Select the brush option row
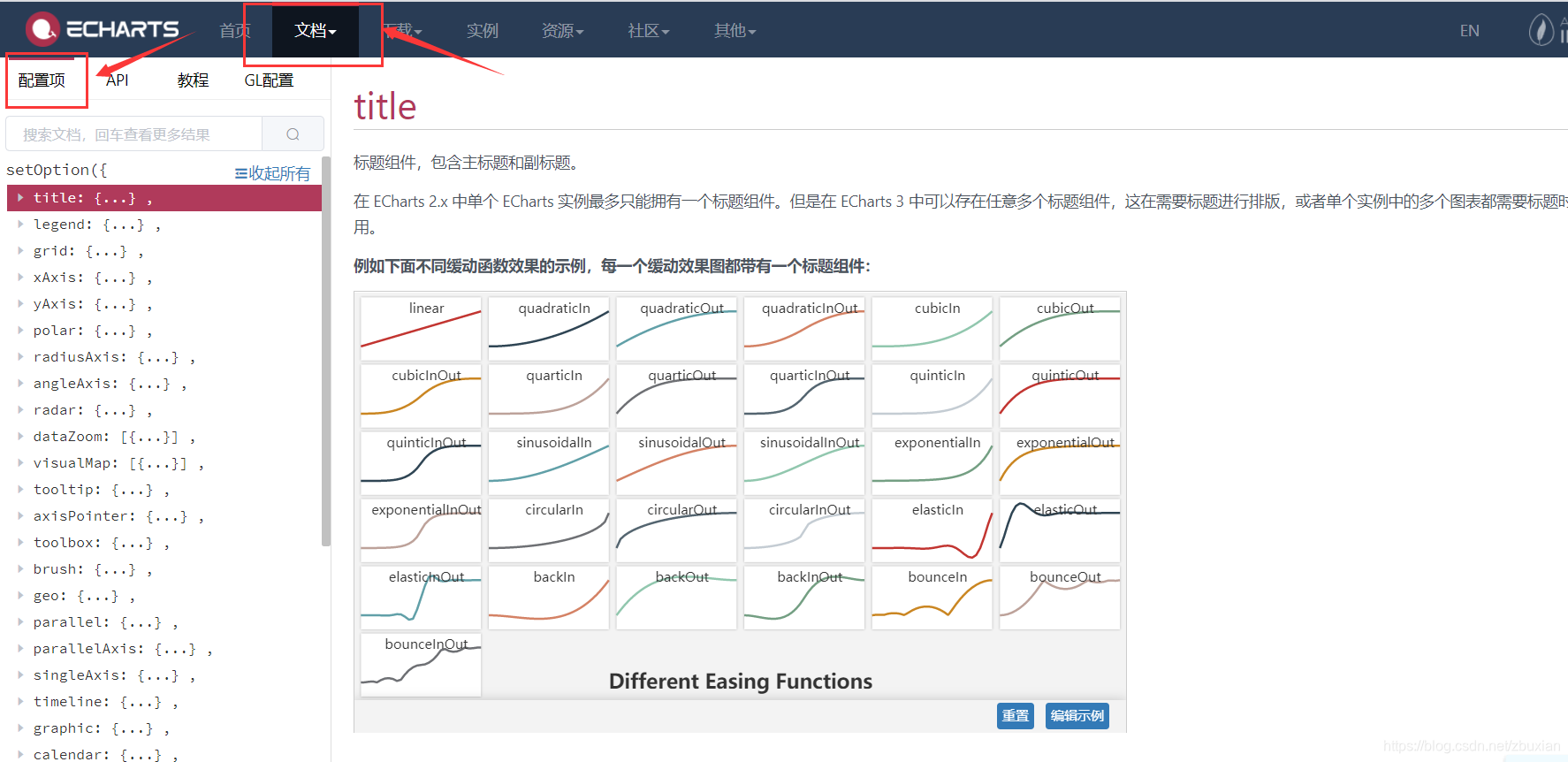Viewport: 1568px width, 762px height. (x=164, y=569)
